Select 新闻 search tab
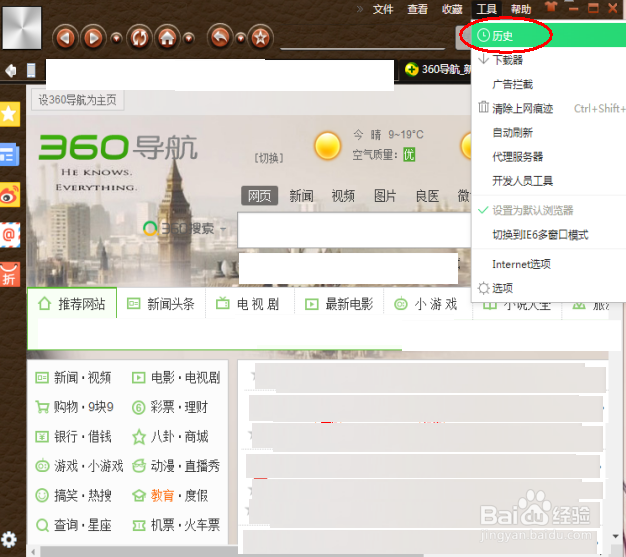This screenshot has width=626, height=557. (301, 196)
